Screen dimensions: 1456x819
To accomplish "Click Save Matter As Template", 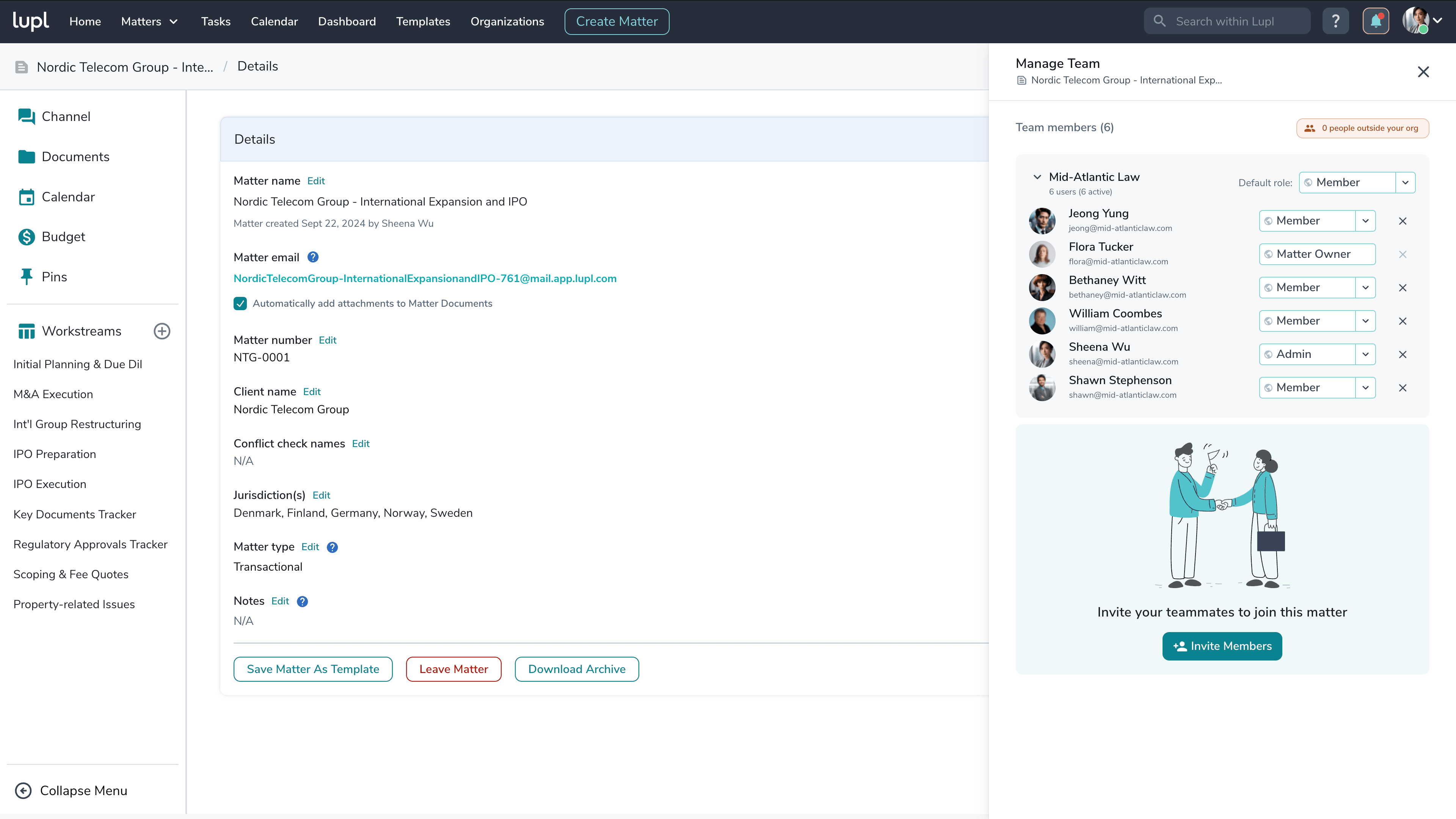I will coord(312,669).
